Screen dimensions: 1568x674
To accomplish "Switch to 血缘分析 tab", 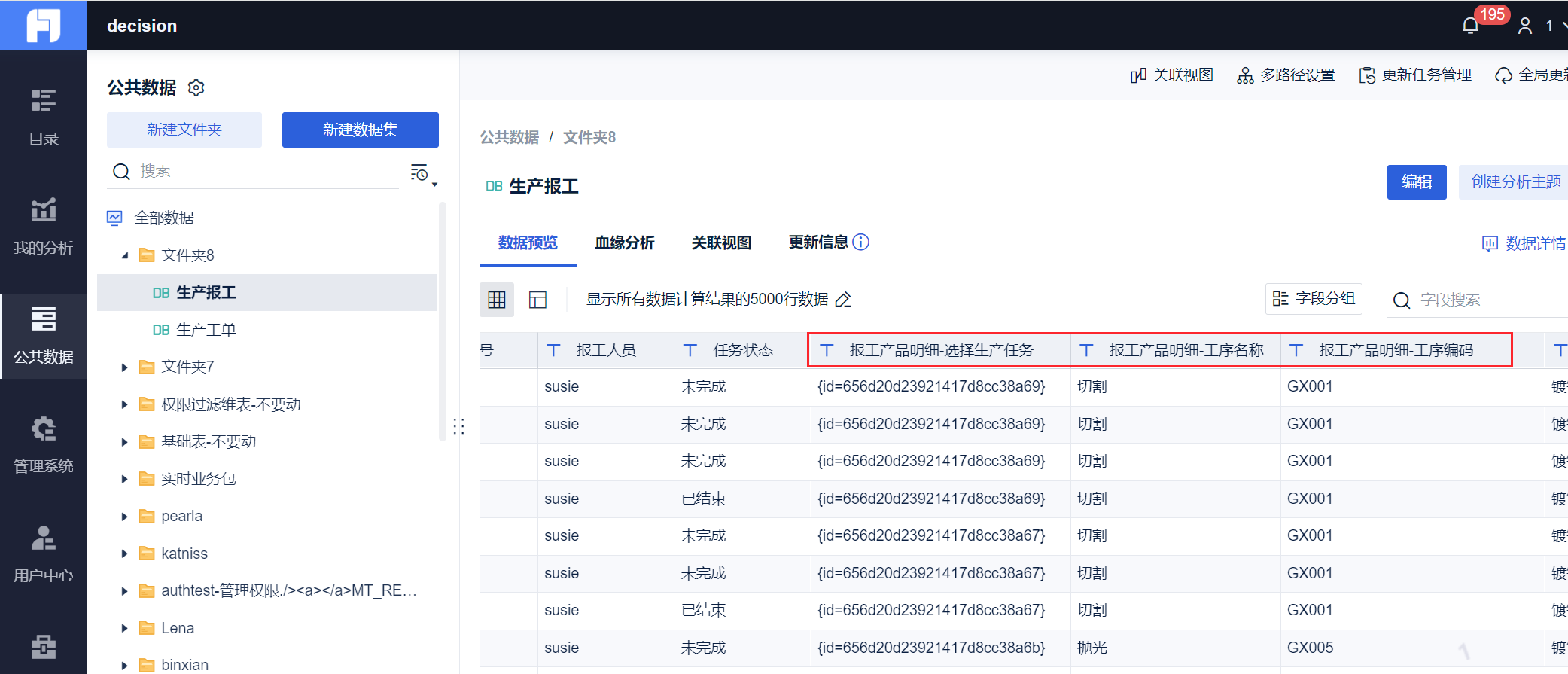I will [625, 242].
